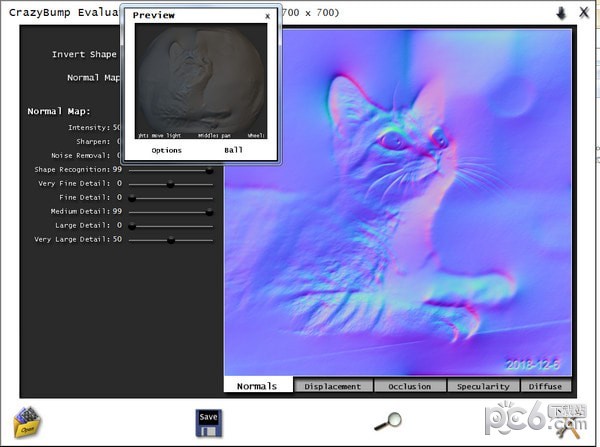Click the 3D preview ball thumbnail
The image size is (600, 447).
point(201,82)
